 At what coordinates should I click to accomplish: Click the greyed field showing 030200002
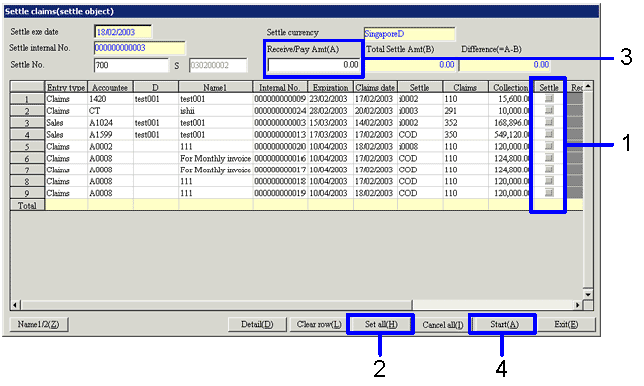pos(218,65)
